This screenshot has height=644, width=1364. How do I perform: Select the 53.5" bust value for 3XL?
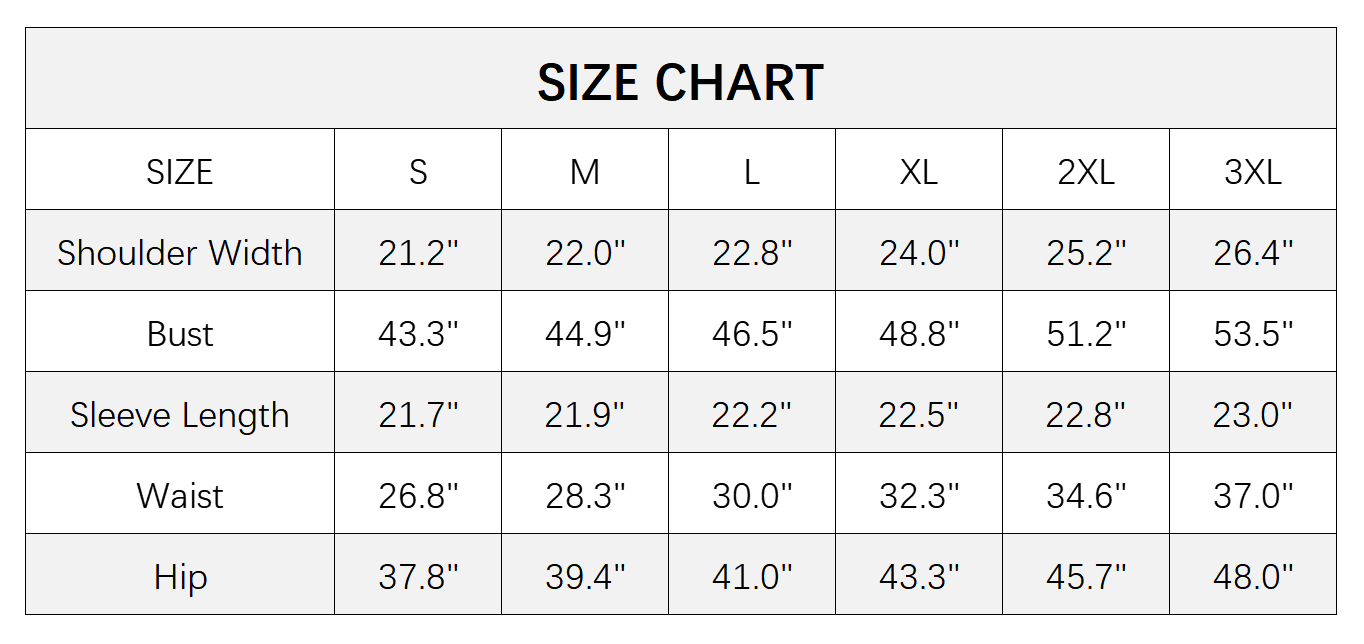point(1253,334)
